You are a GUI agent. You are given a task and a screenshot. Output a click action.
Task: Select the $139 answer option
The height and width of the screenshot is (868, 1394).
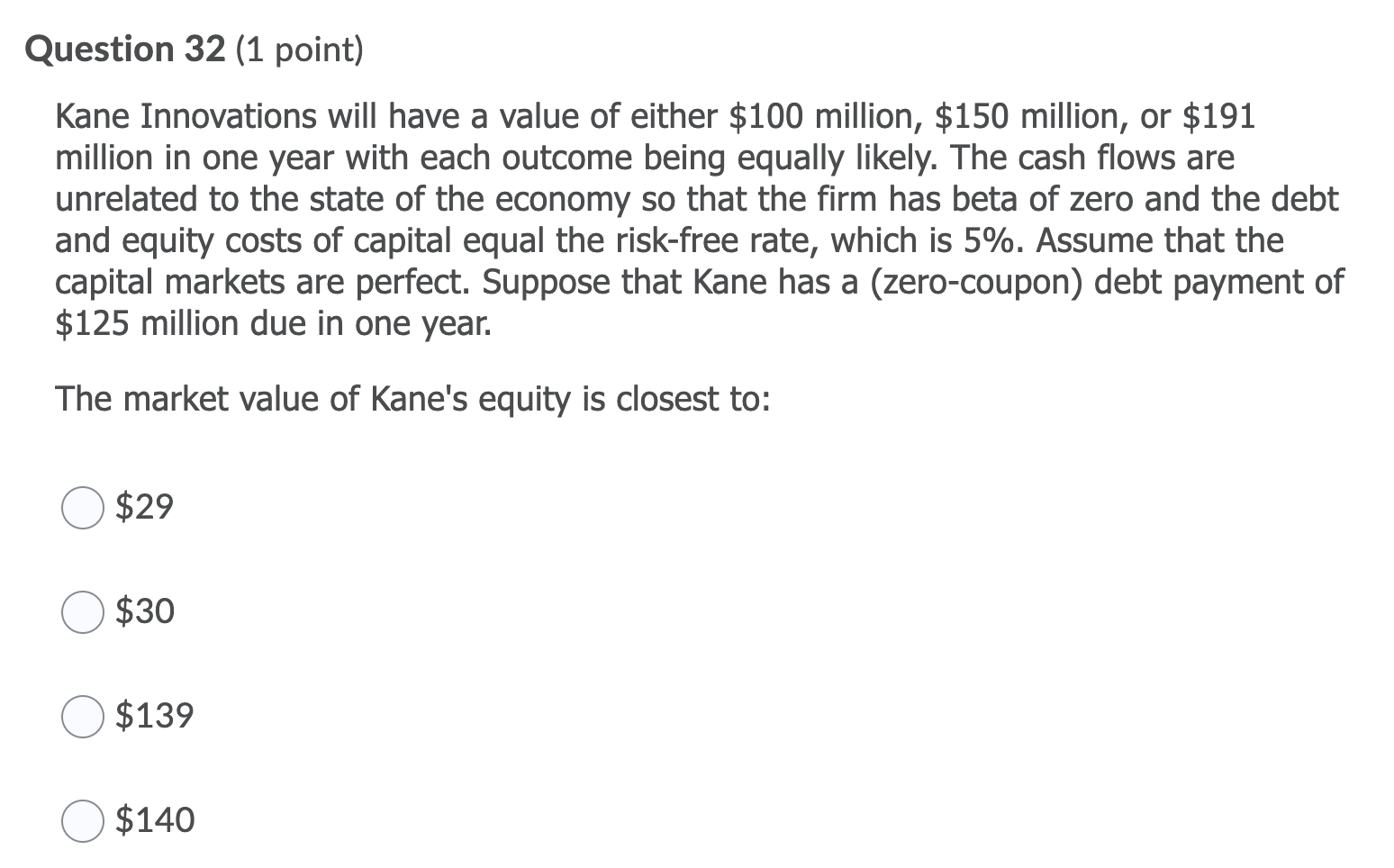82,717
